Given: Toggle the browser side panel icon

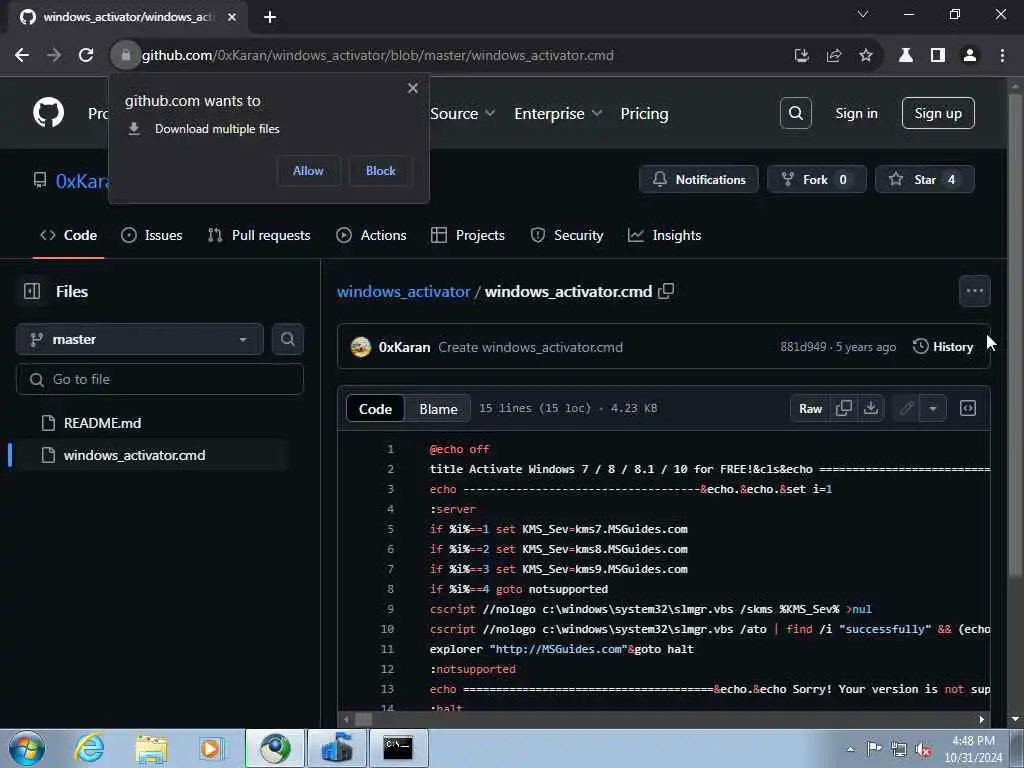Looking at the screenshot, I should 938,56.
